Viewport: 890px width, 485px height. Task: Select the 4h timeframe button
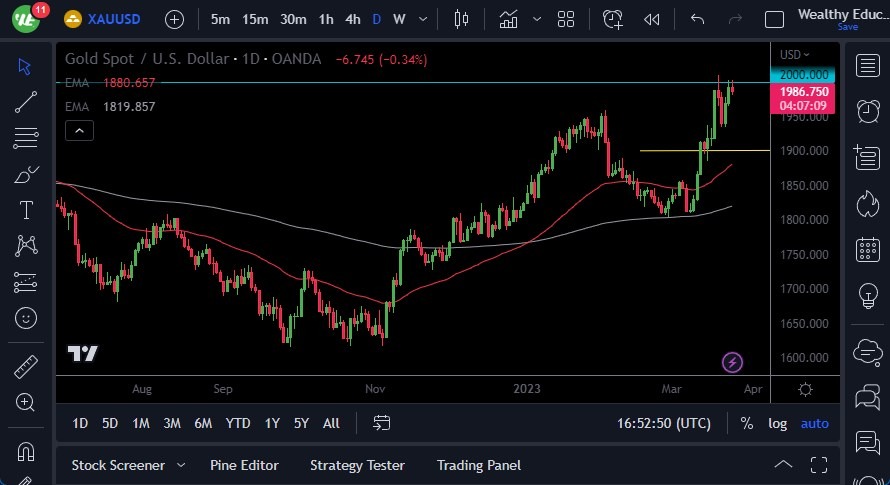pyautogui.click(x=352, y=19)
